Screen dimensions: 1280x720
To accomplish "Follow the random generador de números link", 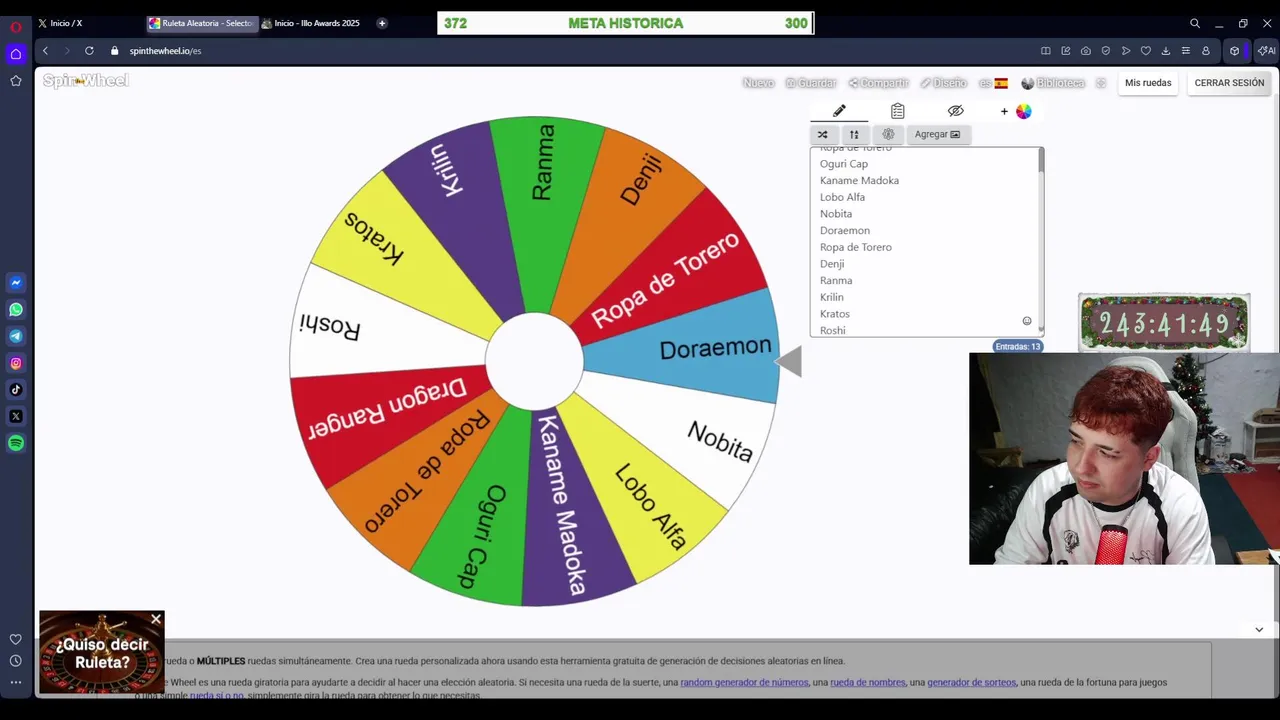I will click(744, 682).
